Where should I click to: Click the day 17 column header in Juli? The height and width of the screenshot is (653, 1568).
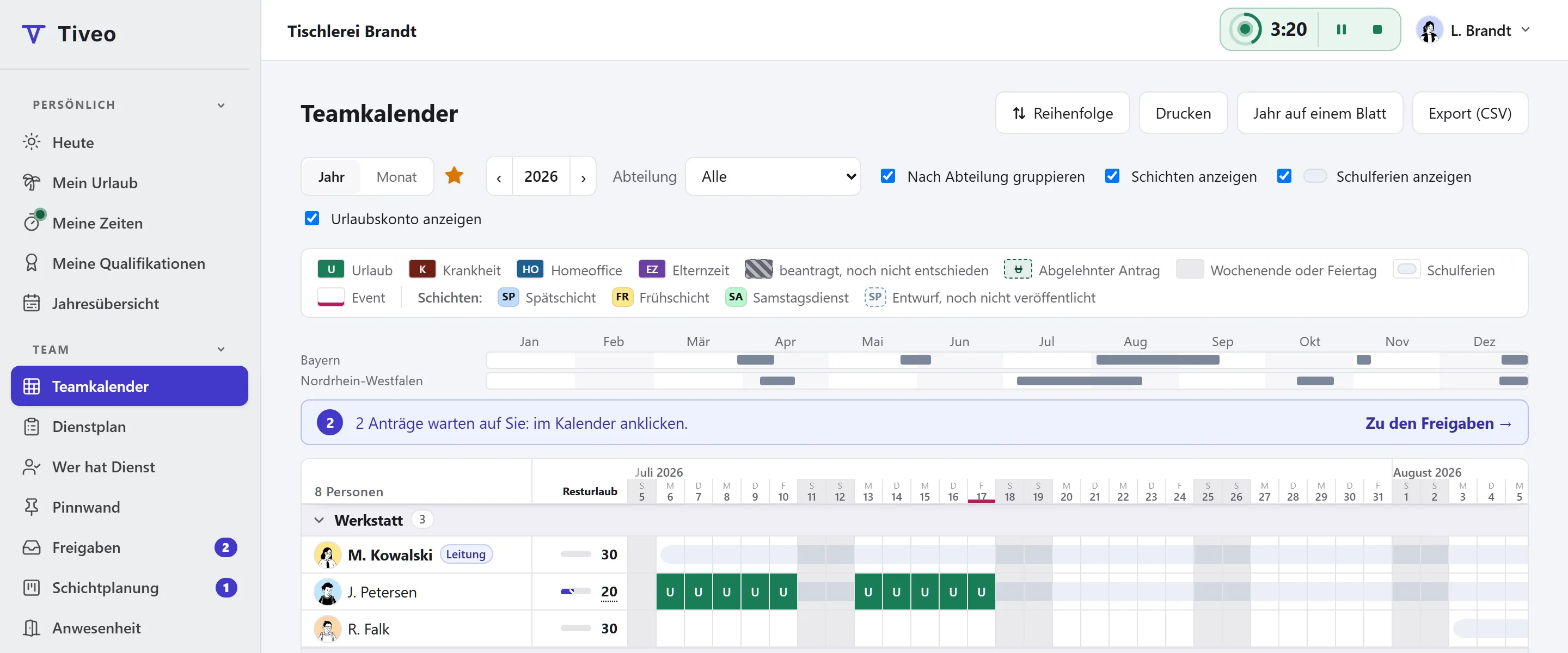pos(981,492)
